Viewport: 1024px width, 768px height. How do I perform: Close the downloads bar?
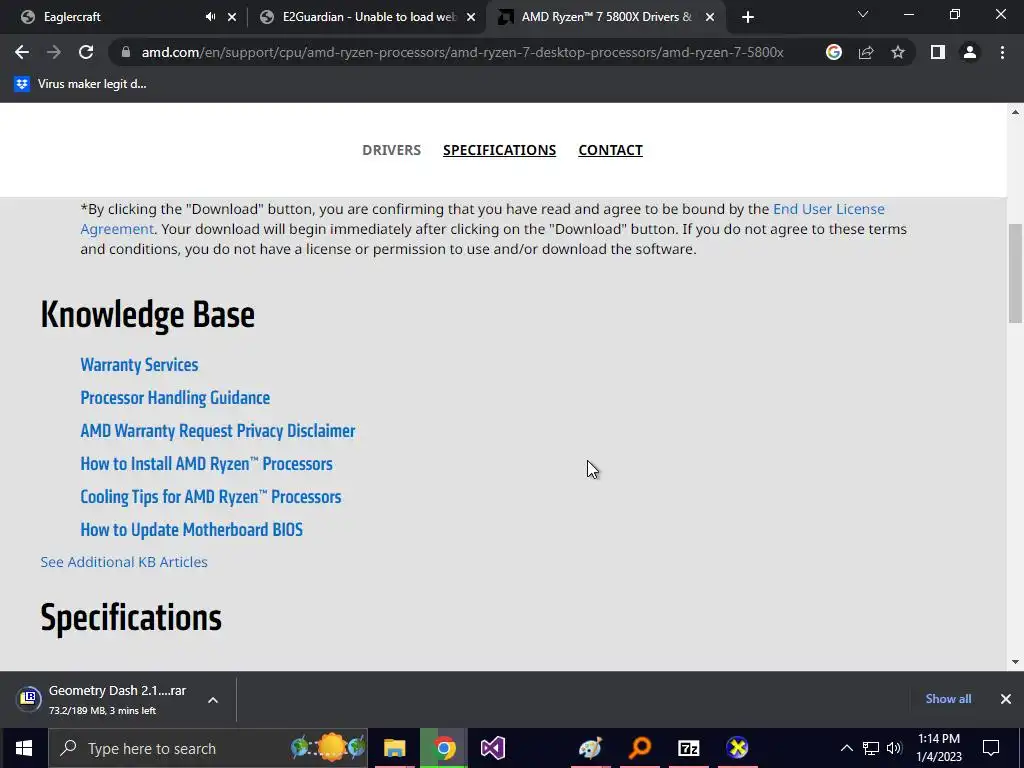click(1006, 699)
